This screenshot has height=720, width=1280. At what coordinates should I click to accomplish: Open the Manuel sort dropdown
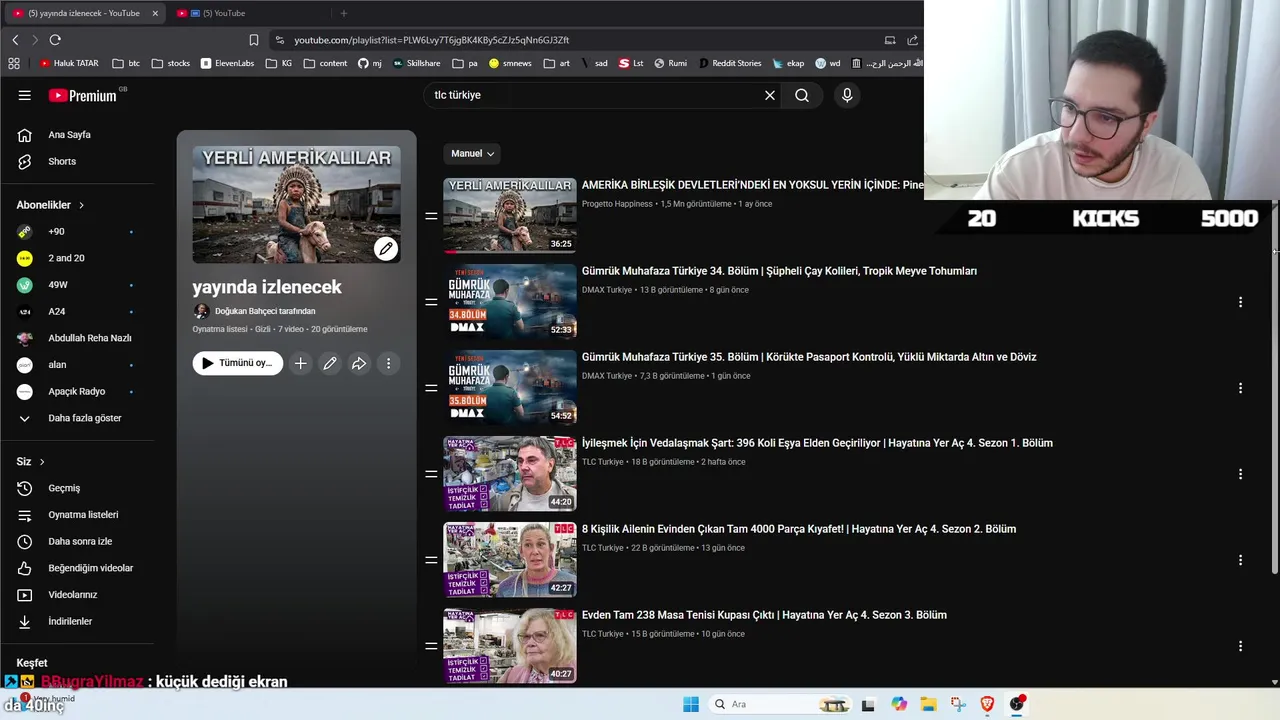[x=472, y=153]
